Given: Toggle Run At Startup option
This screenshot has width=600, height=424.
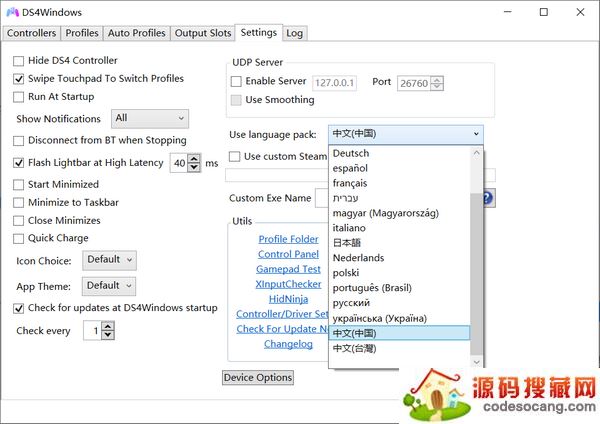Looking at the screenshot, I should [19, 97].
